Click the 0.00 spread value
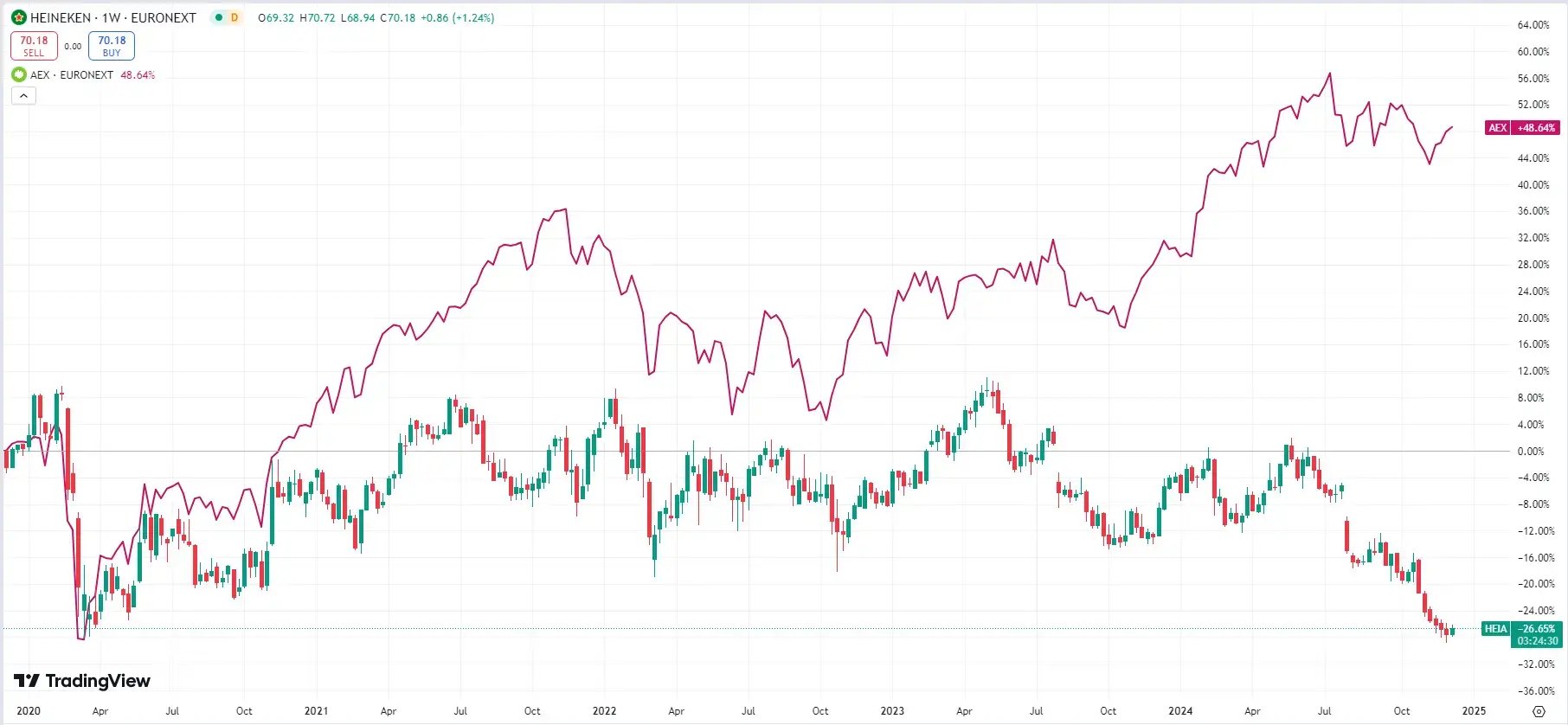Image resolution: width=1568 pixels, height=725 pixels. [73, 47]
